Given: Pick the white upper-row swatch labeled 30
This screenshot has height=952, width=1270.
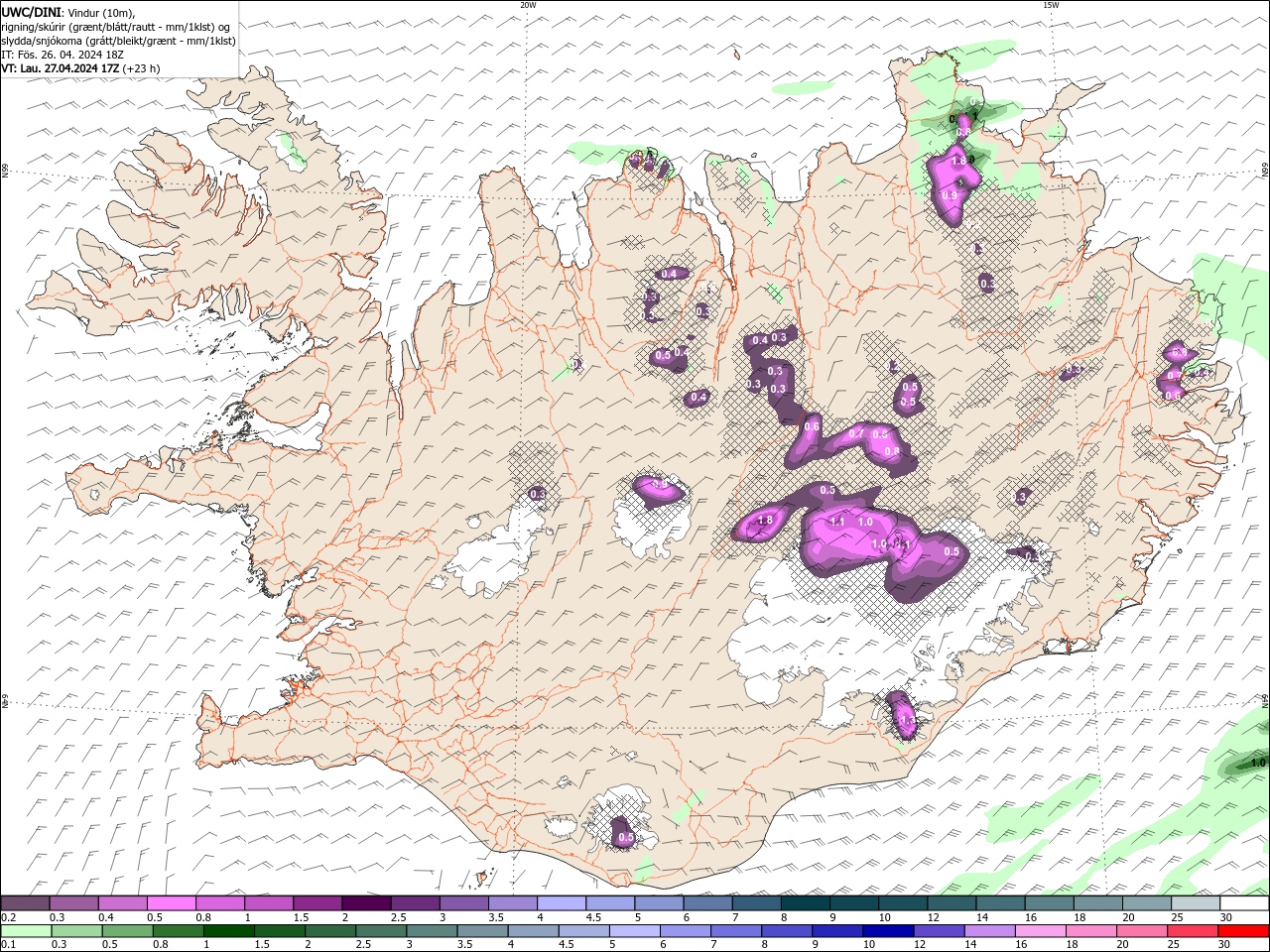Looking at the screenshot, I should (1244, 903).
